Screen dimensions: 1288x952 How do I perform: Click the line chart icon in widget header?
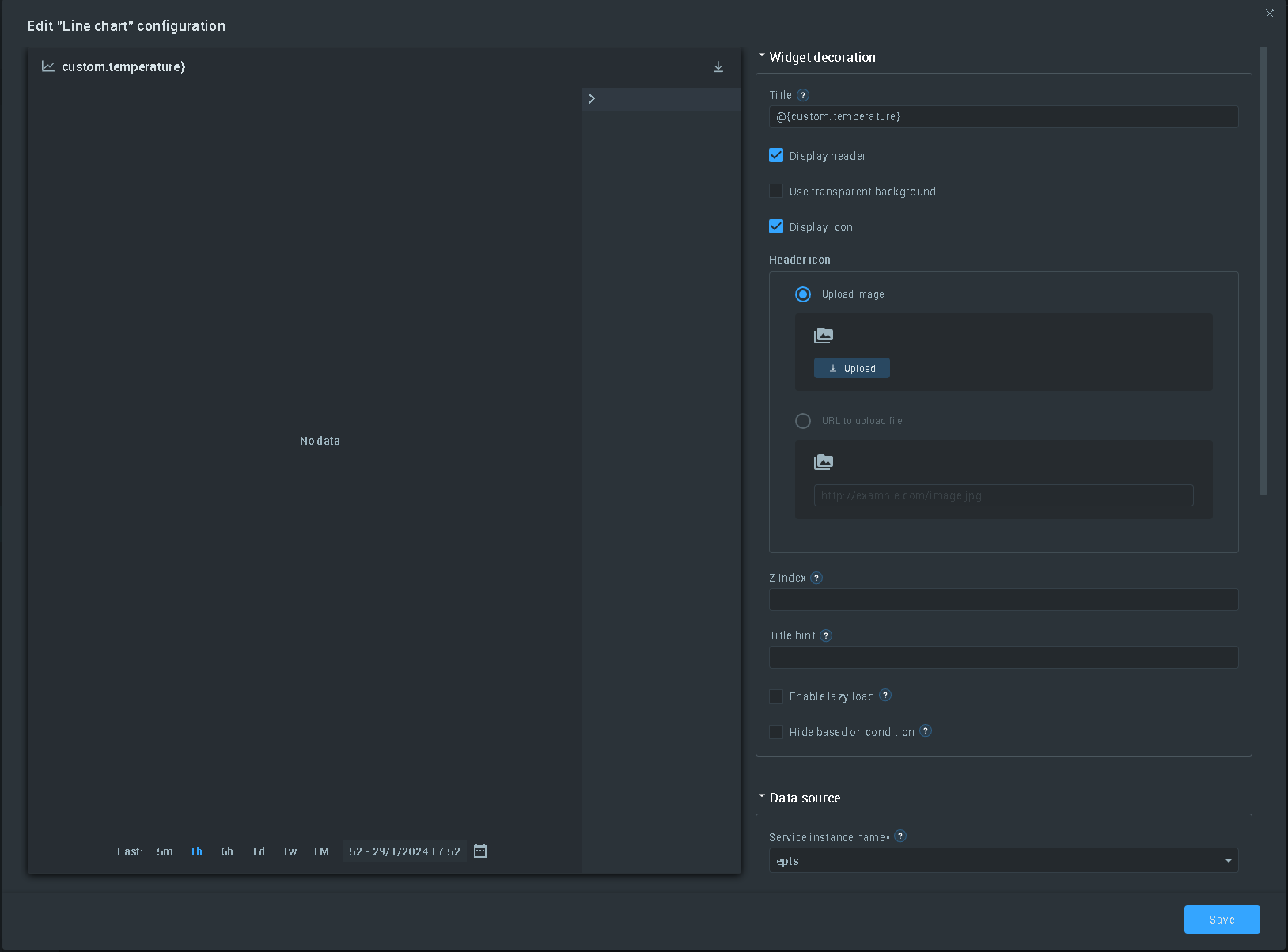[48, 66]
